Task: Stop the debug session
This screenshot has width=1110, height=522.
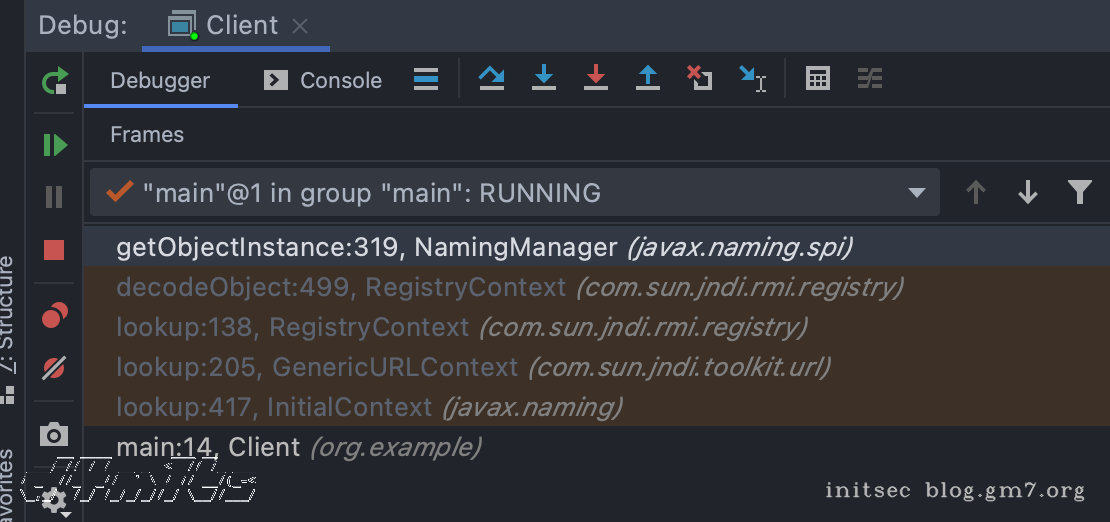Action: click(x=55, y=249)
